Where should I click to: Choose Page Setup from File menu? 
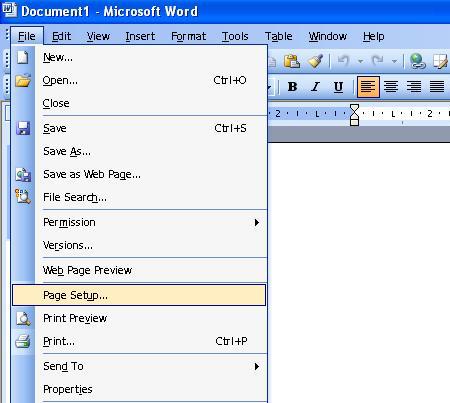pos(139,295)
